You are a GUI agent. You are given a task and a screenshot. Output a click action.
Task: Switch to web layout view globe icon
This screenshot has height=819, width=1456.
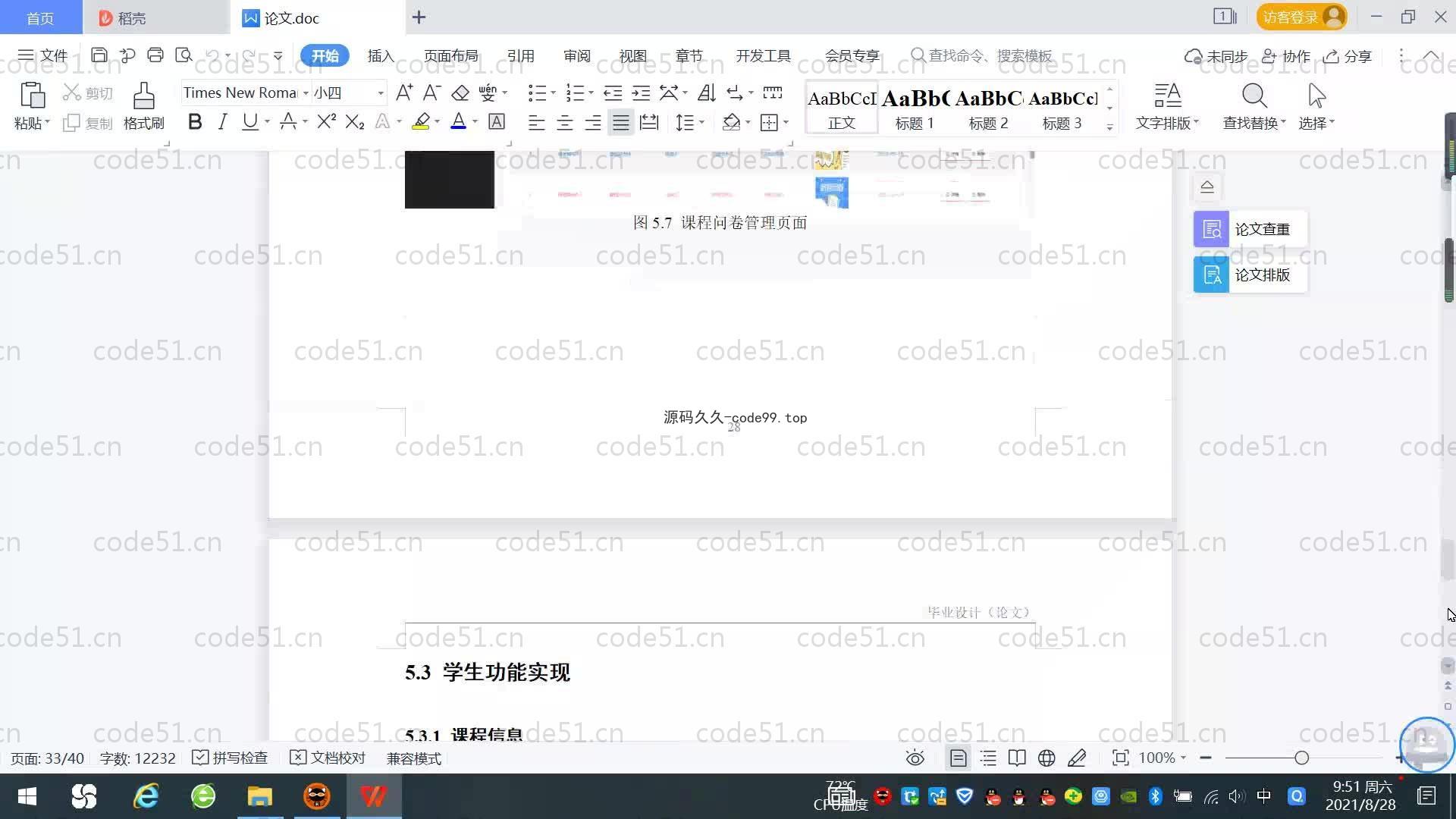pyautogui.click(x=1046, y=758)
